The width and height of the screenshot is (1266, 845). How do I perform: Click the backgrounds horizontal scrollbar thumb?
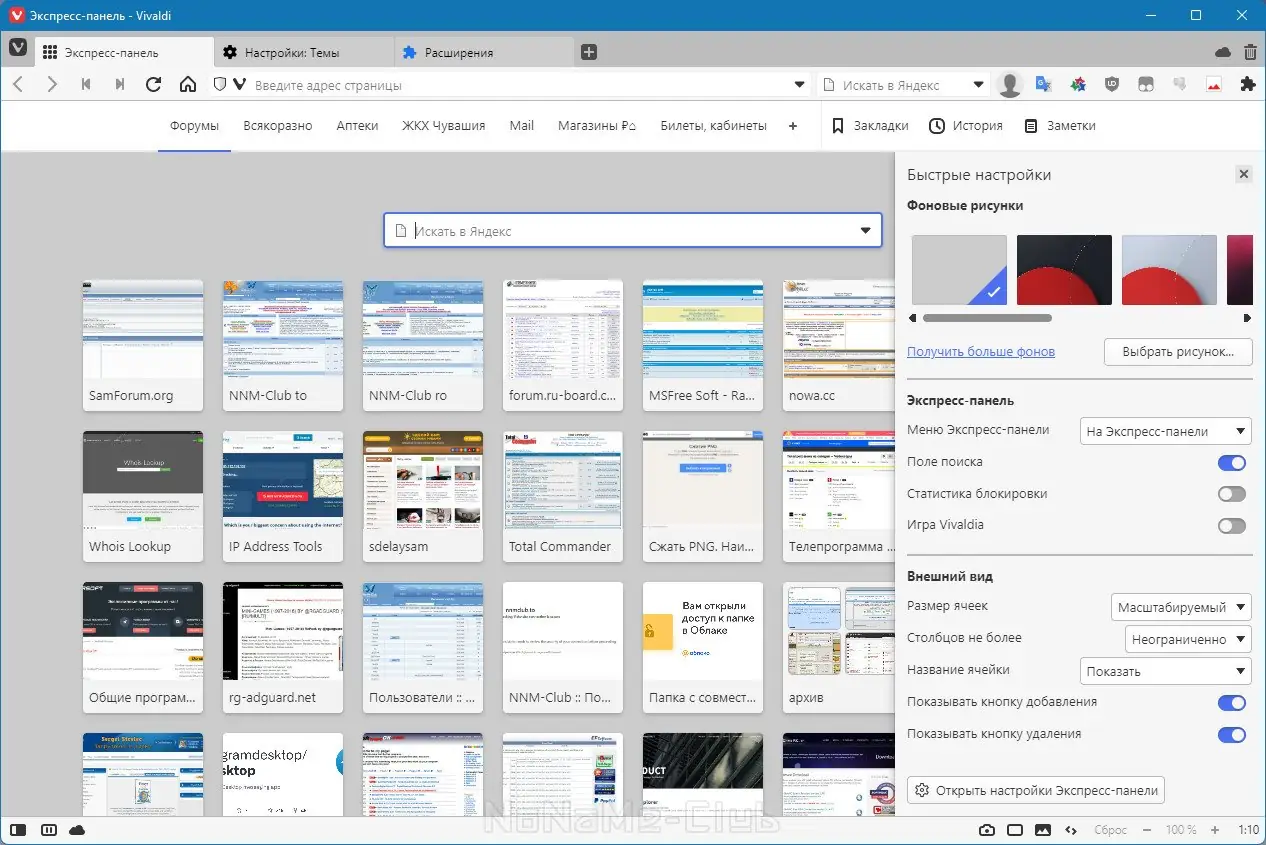(987, 318)
